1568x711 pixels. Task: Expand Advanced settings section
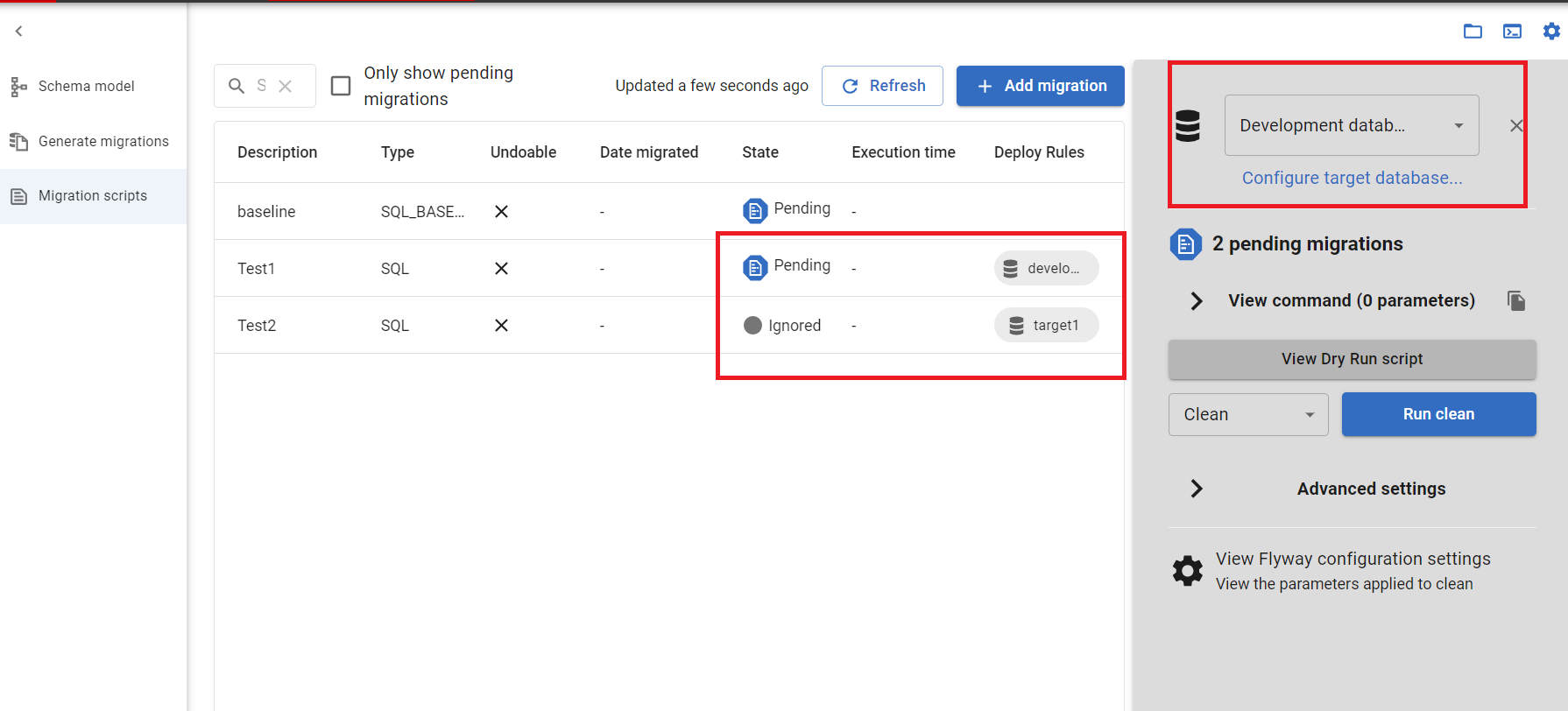coord(1197,489)
